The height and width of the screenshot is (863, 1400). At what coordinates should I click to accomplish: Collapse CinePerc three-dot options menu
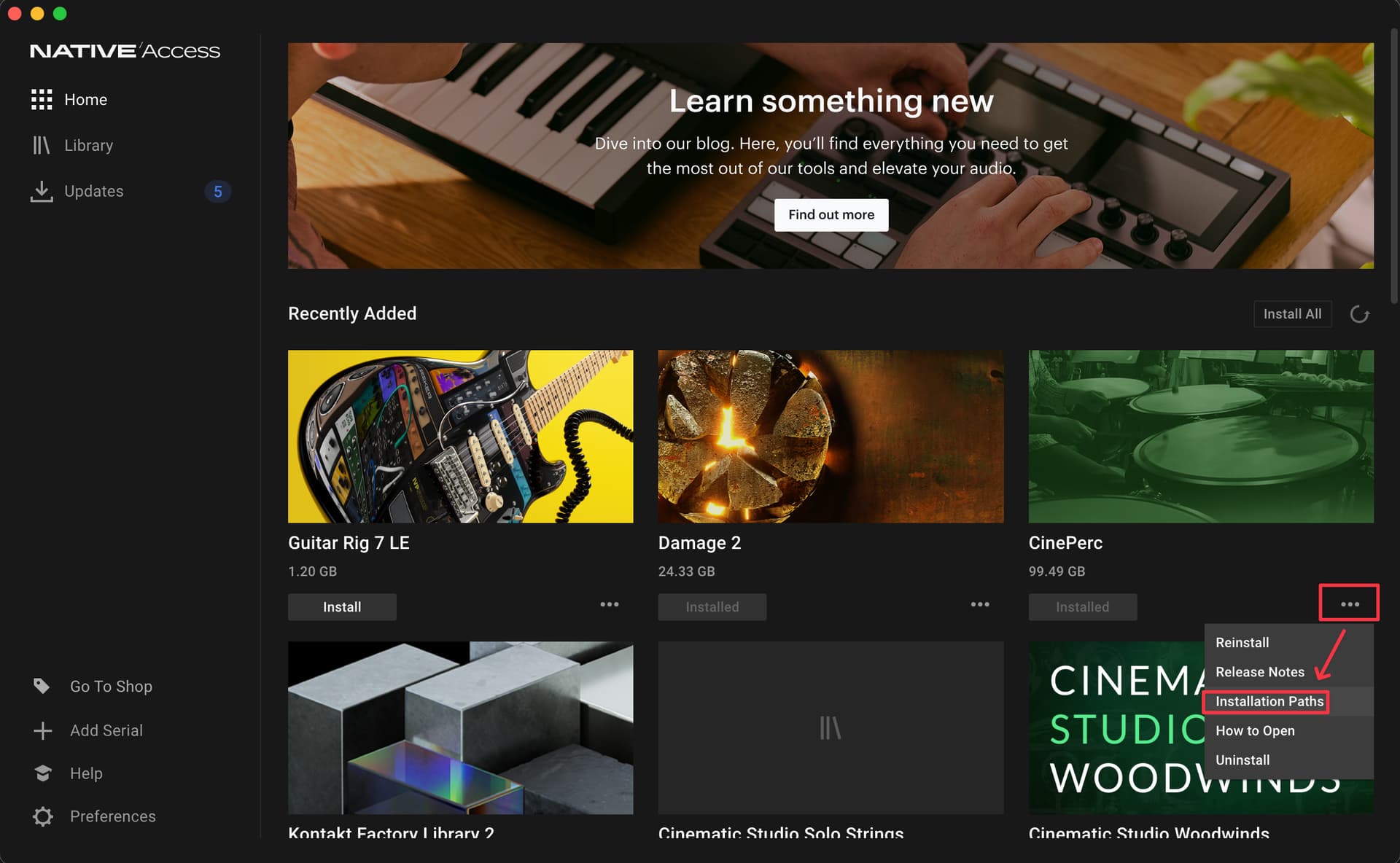click(1349, 604)
